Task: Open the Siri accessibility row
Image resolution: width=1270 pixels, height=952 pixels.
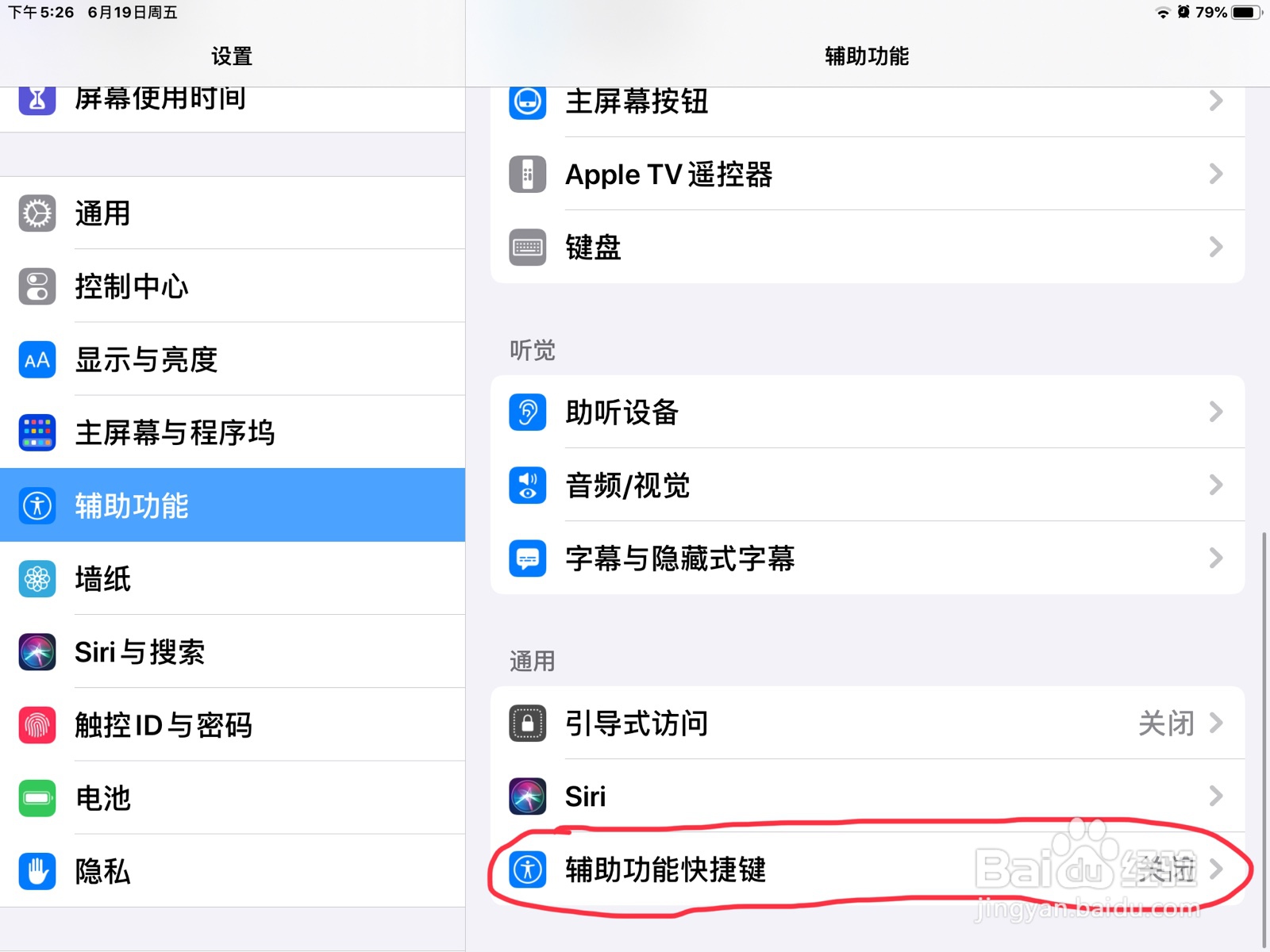Action: click(868, 796)
